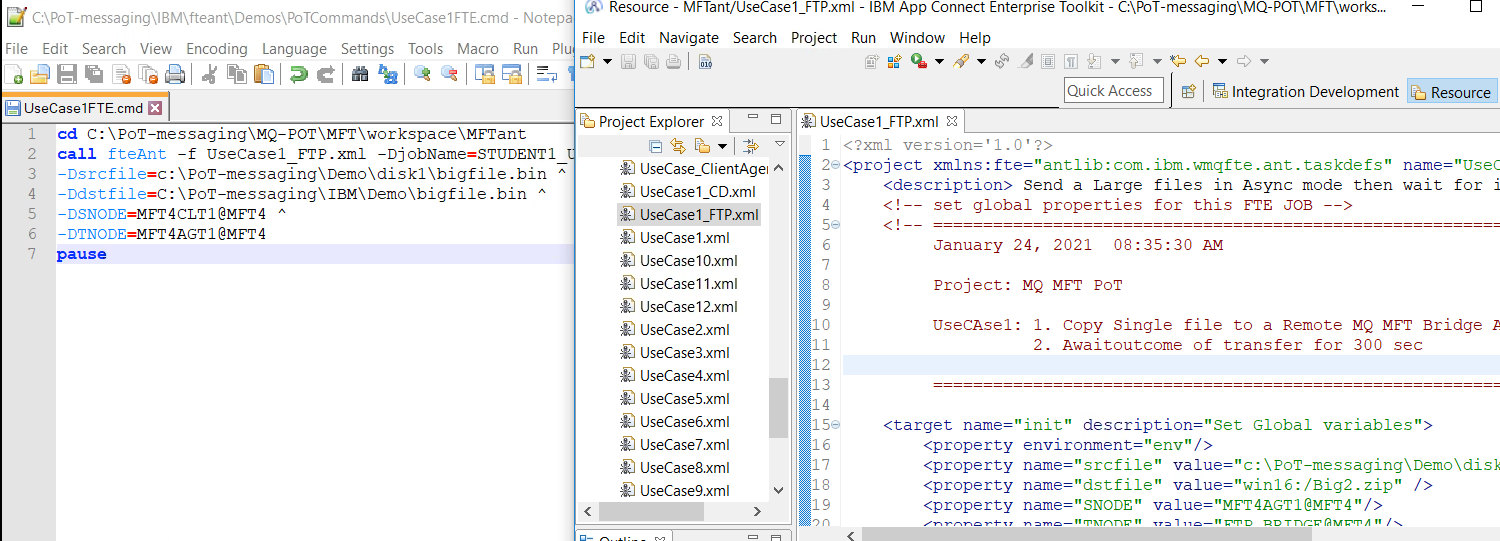This screenshot has width=1500, height=541.
Task: Open Notepad++ Encoding menu
Action: [217, 48]
